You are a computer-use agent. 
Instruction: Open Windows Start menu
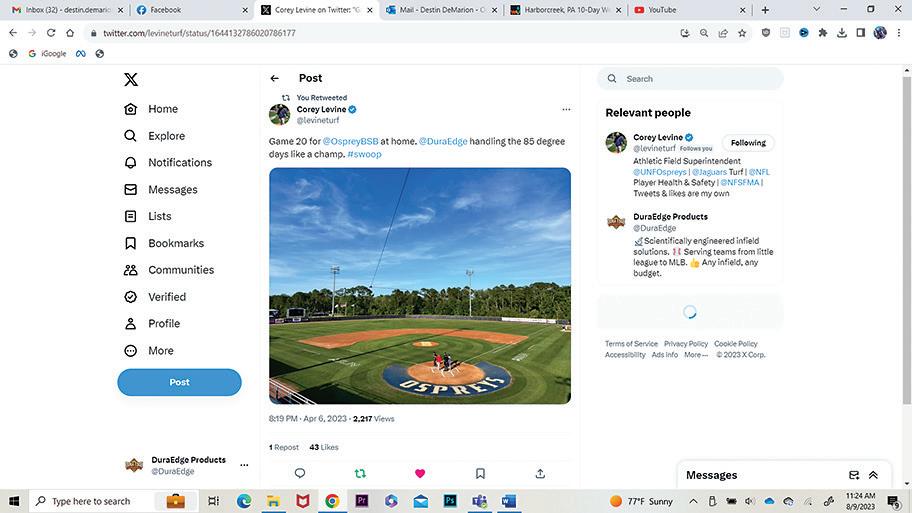pyautogui.click(x=14, y=501)
